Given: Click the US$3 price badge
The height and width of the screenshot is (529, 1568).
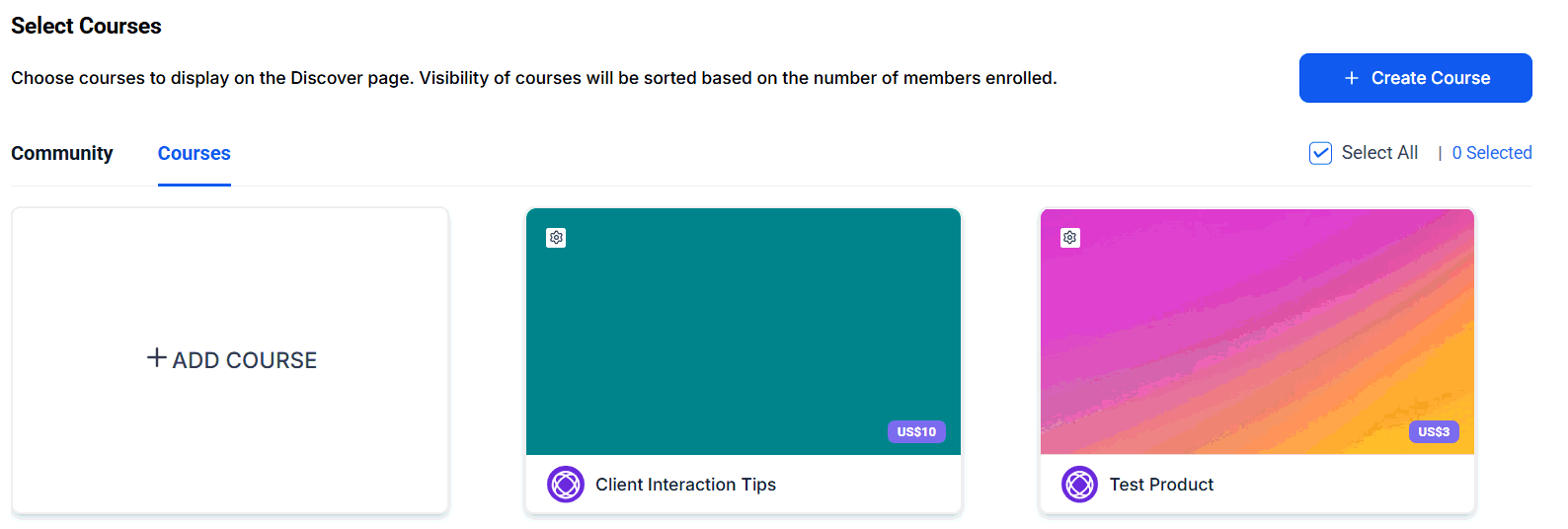Looking at the screenshot, I should point(1433,432).
